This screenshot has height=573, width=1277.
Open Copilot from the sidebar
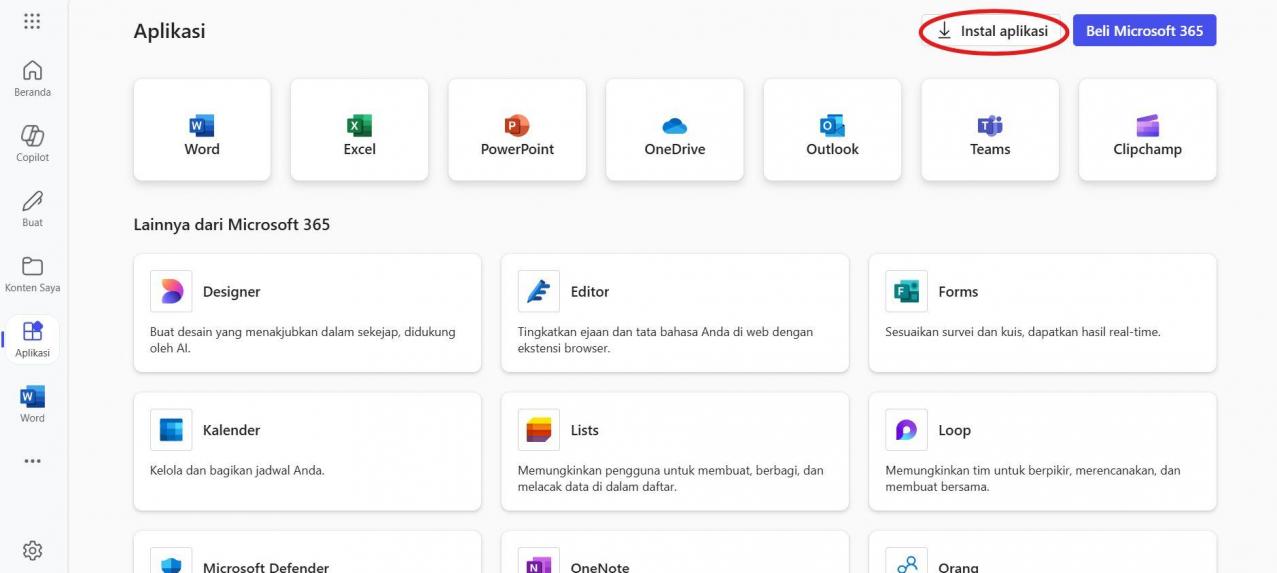tap(32, 143)
